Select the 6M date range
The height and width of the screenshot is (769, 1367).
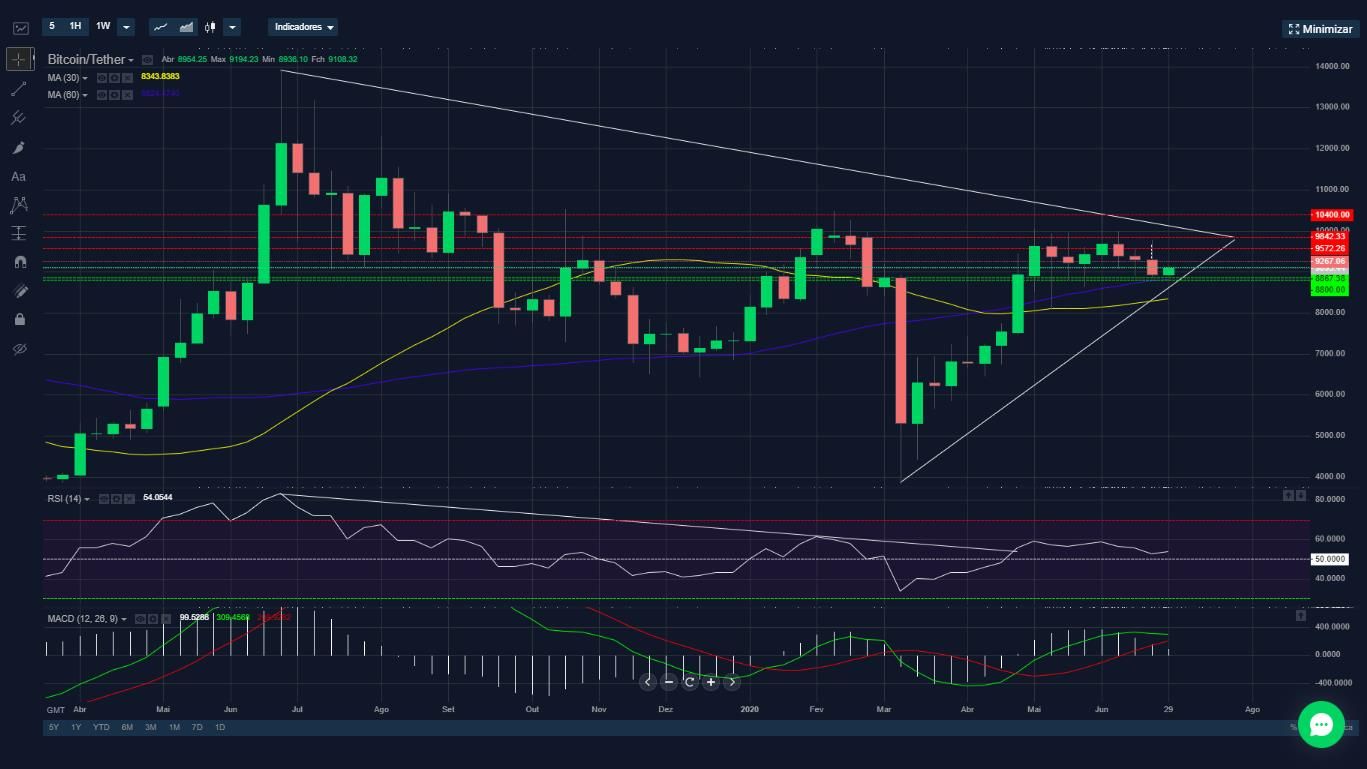(127, 727)
